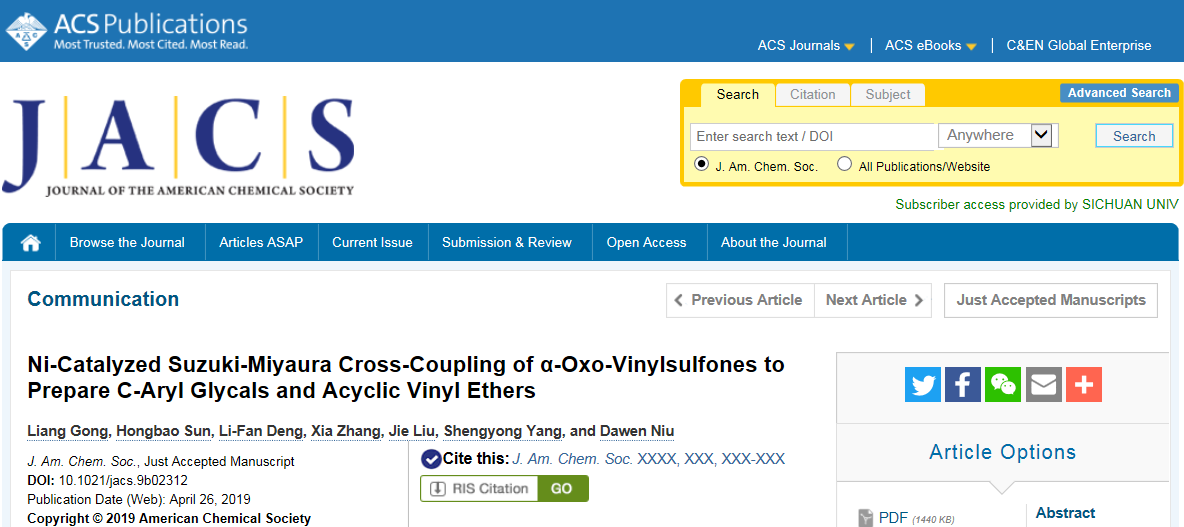Select All Publications/Website radio button

845,164
